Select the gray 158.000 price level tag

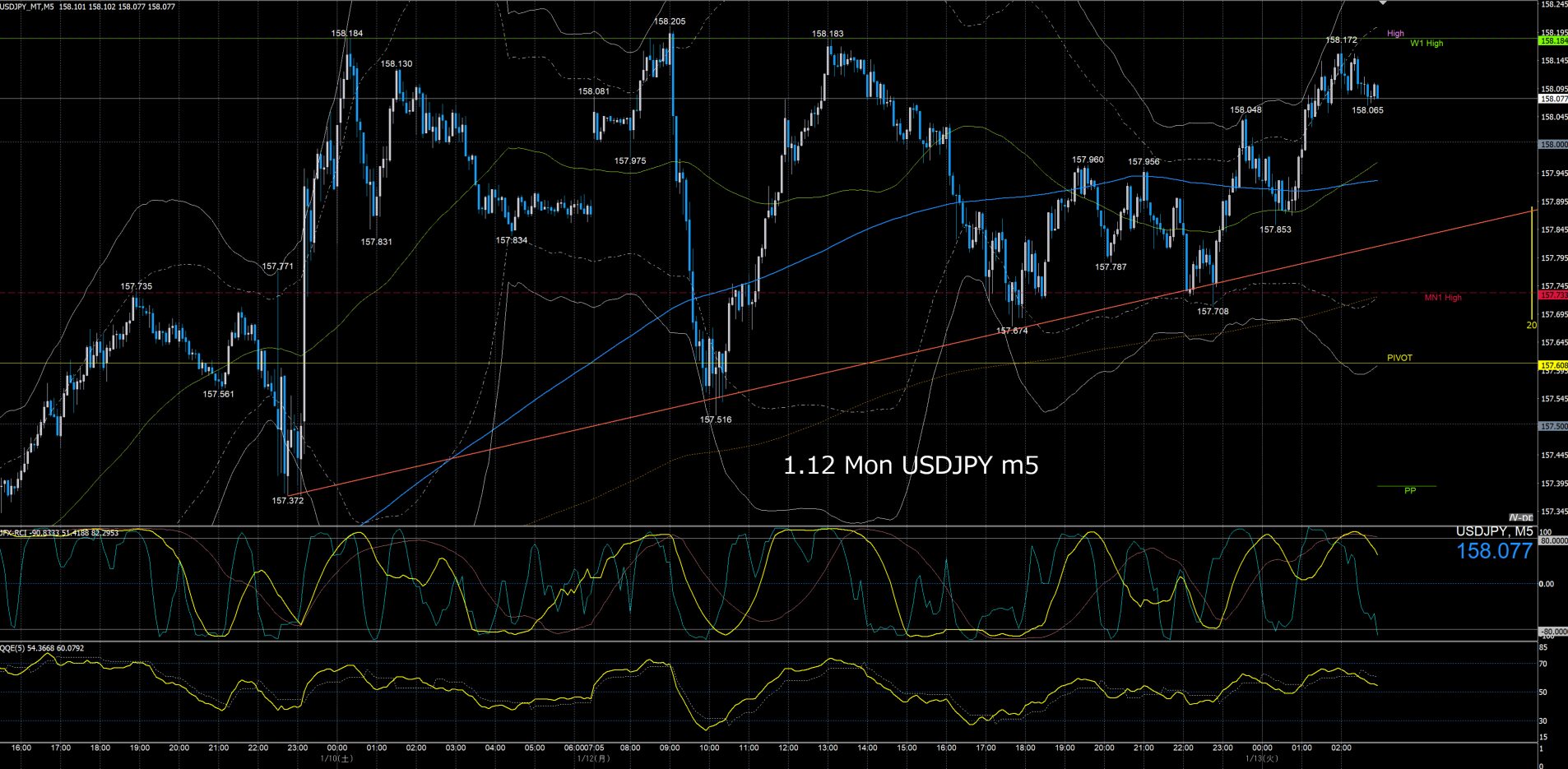[x=1553, y=145]
